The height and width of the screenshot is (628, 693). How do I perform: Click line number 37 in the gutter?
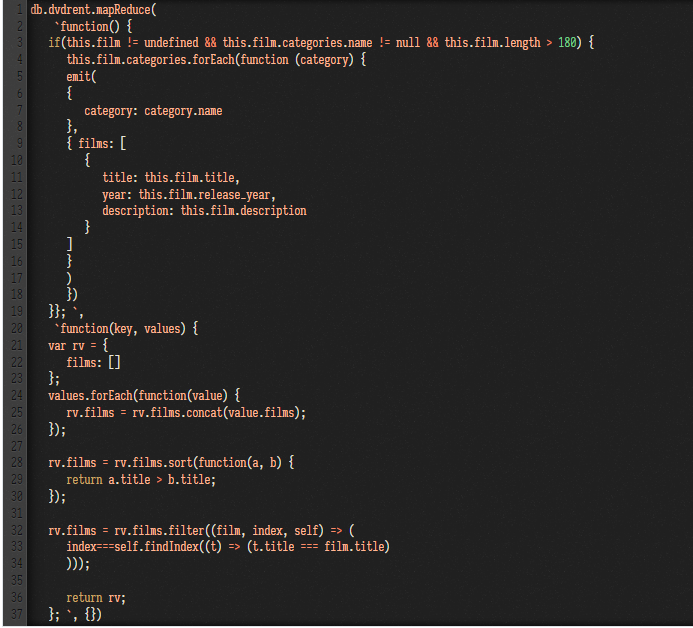17,614
